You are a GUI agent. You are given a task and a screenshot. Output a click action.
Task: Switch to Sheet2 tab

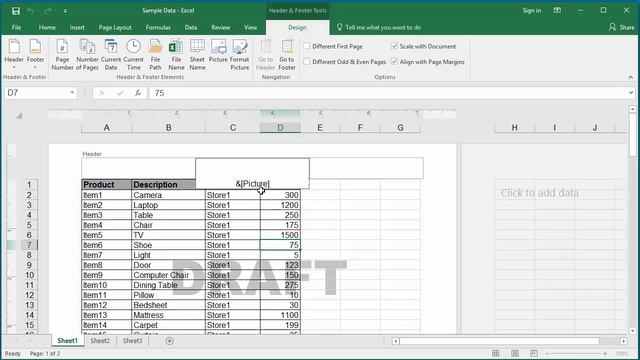coord(100,341)
